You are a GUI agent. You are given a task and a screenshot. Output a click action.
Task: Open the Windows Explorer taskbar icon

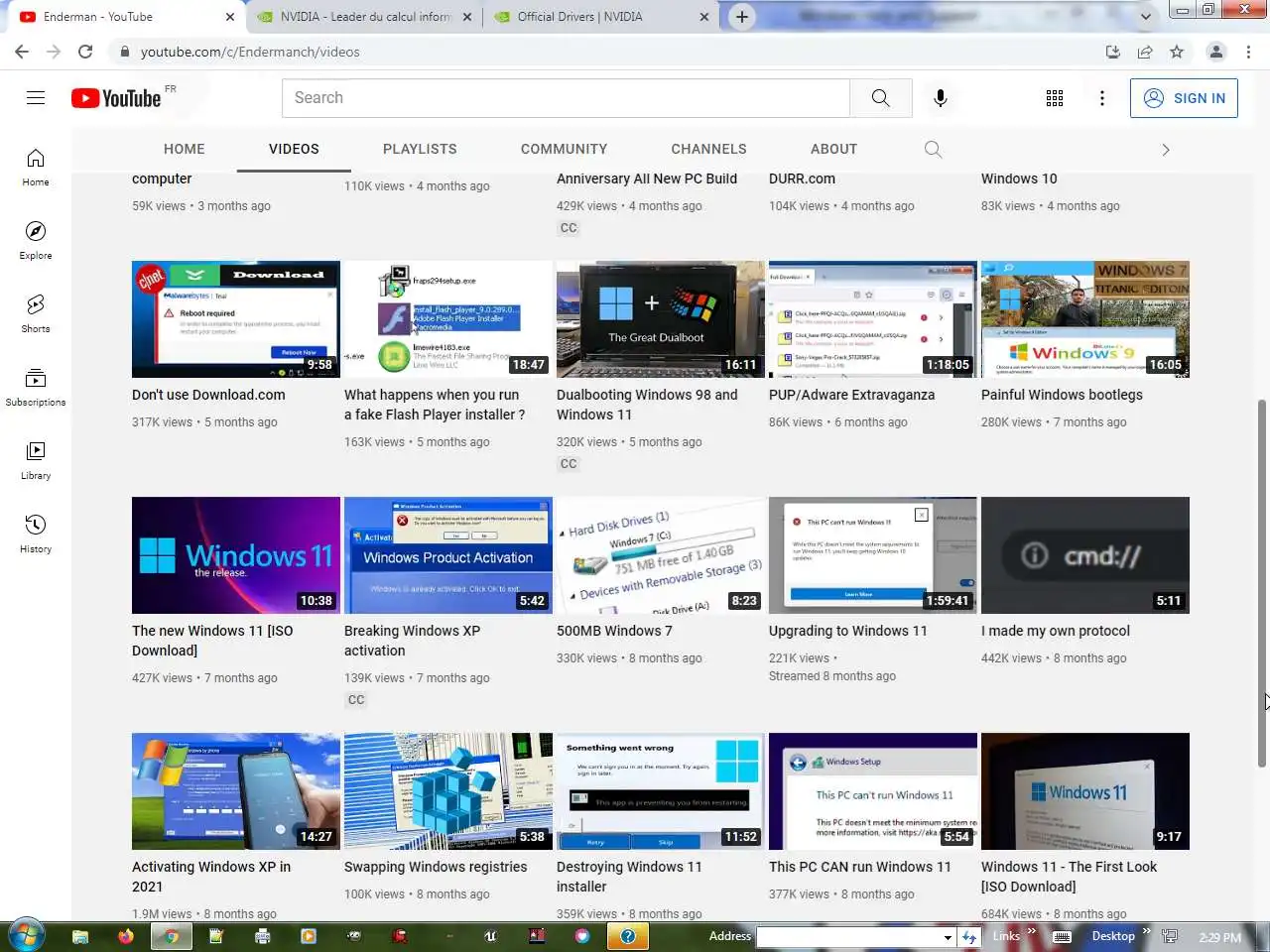coord(80,936)
